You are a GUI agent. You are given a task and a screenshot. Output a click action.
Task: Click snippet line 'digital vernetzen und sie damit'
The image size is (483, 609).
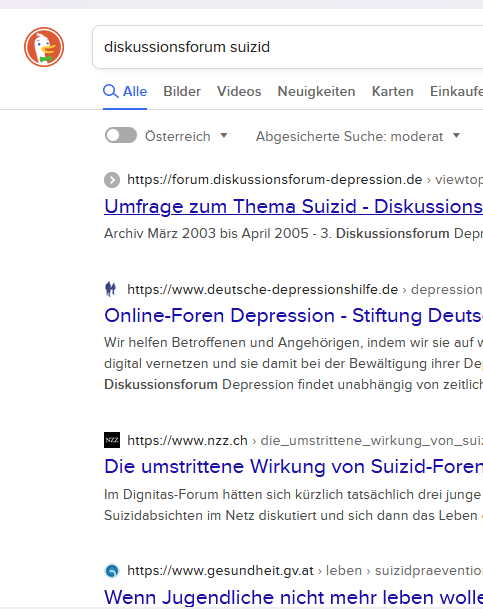pos(294,364)
